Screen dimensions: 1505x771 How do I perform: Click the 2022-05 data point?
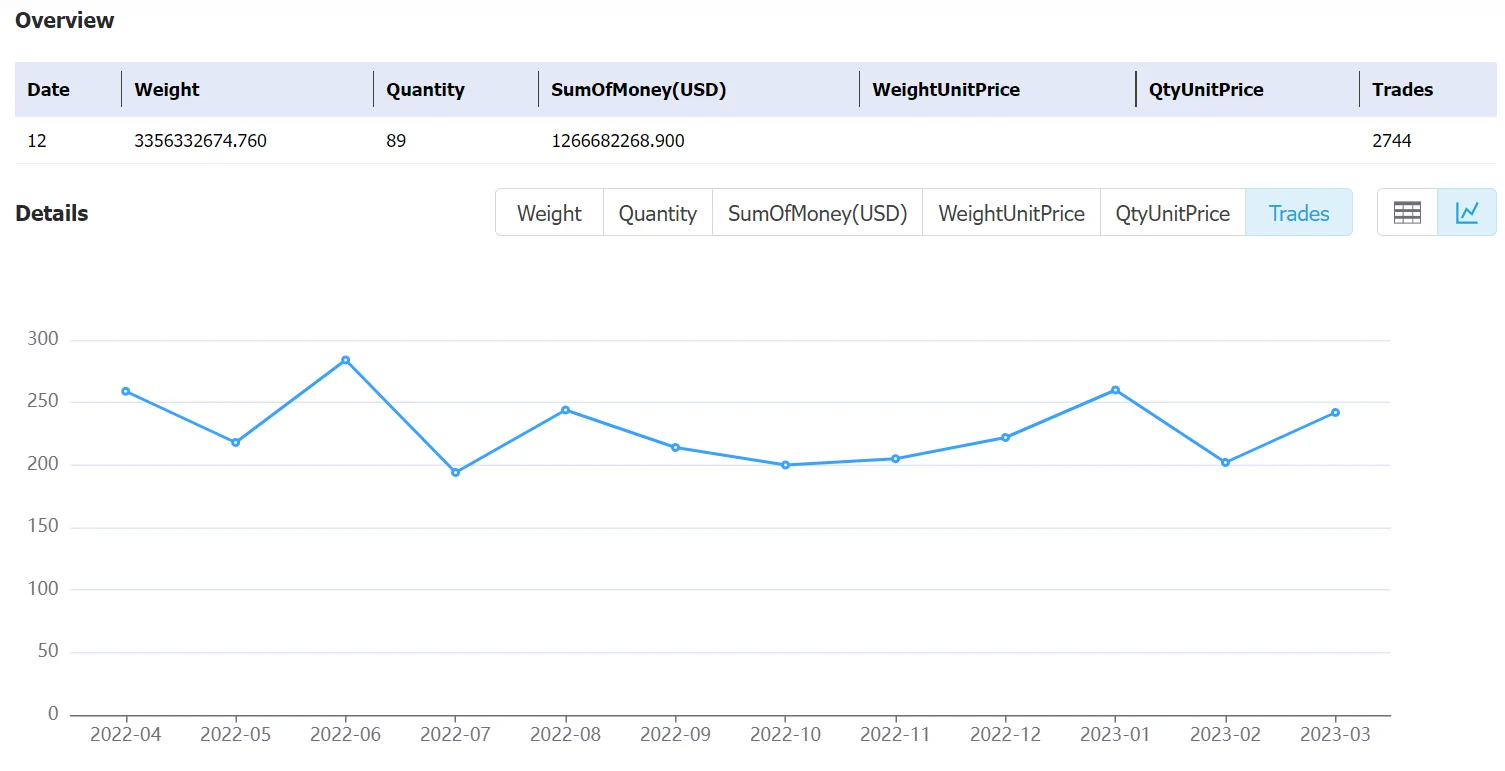(x=236, y=442)
